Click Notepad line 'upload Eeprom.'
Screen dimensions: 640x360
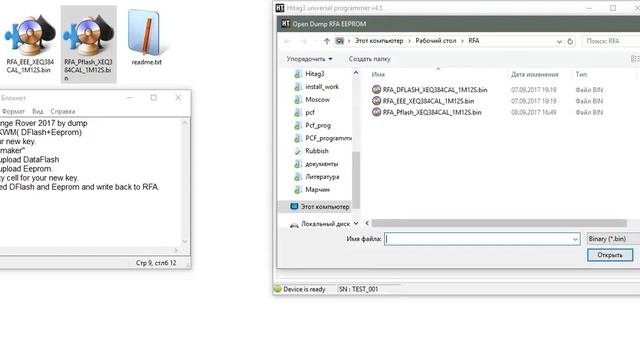click(x=27, y=169)
